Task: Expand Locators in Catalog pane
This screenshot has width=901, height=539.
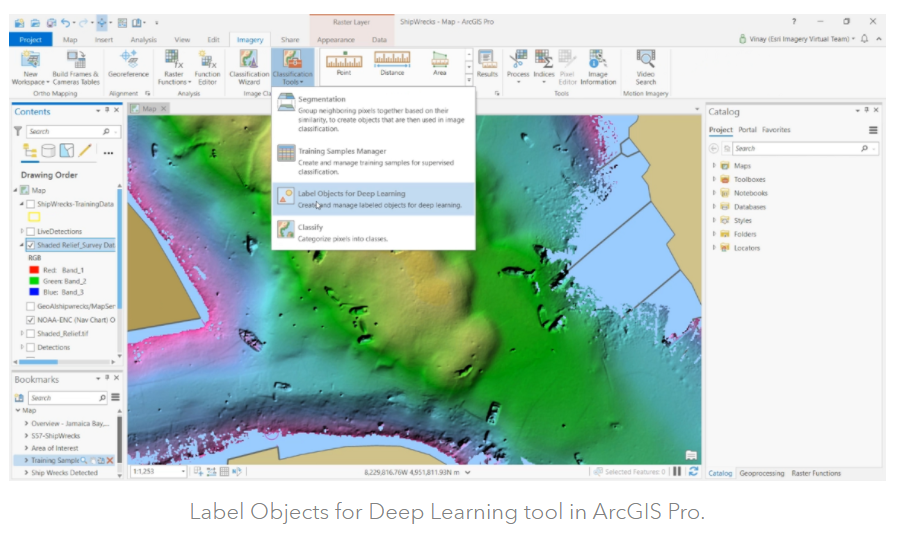Action: click(x=714, y=248)
